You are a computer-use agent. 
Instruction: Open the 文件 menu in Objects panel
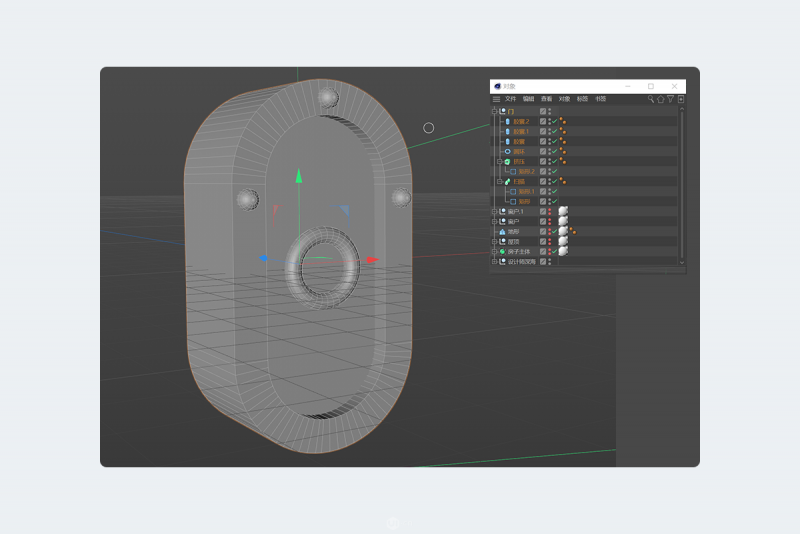(510, 99)
